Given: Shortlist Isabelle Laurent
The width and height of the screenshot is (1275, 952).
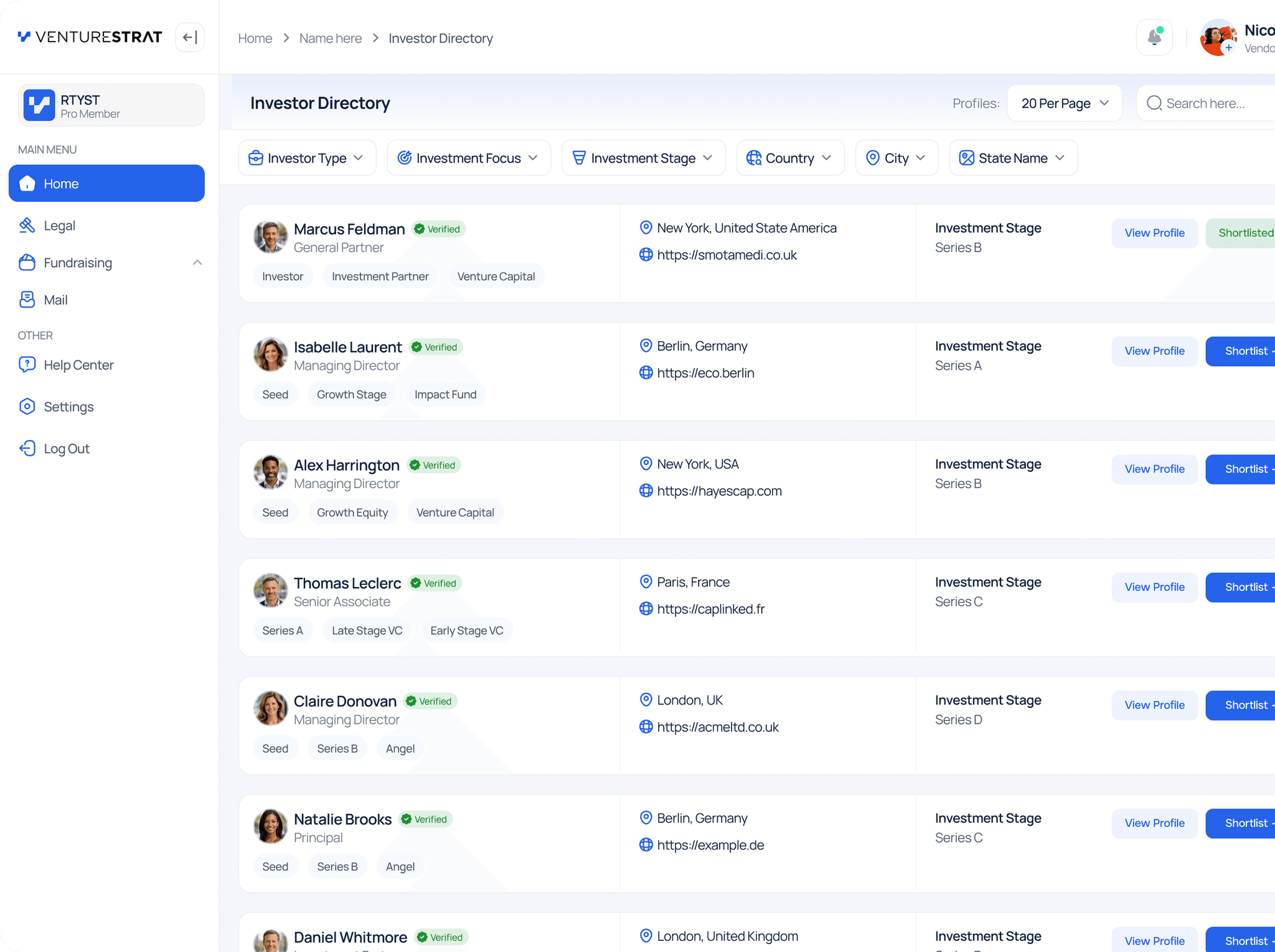Looking at the screenshot, I should 1240,351.
